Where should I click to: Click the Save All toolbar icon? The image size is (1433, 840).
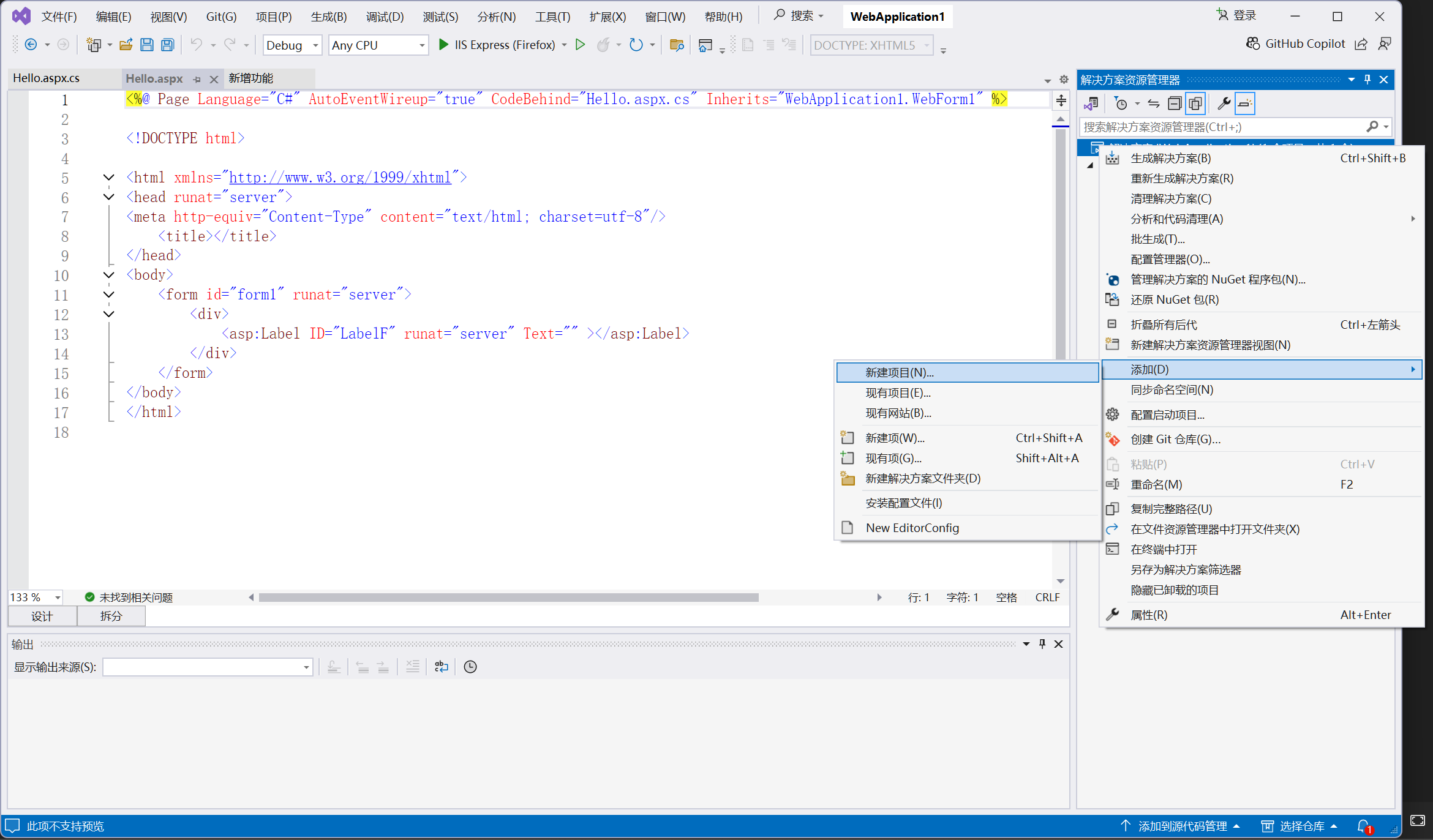tap(167, 45)
